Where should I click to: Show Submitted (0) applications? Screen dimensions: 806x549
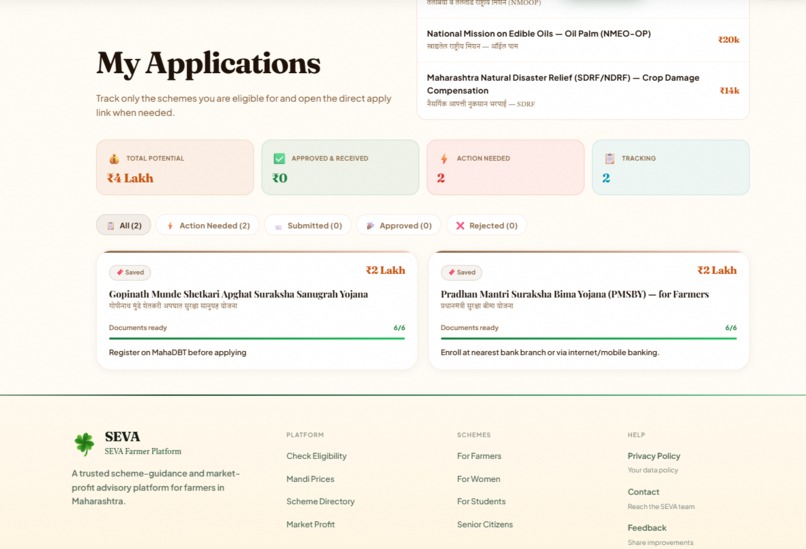(x=308, y=225)
